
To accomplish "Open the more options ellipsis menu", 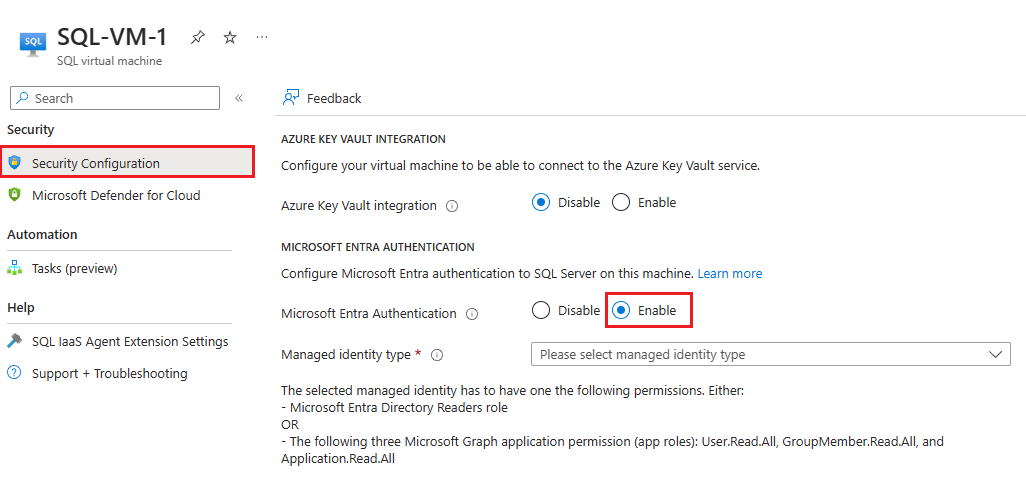I will (262, 37).
